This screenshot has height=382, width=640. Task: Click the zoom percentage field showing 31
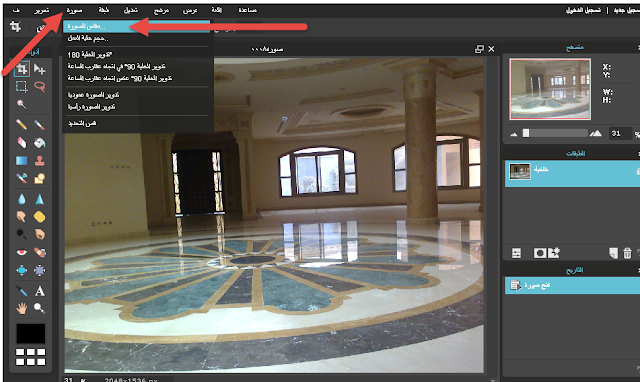(620, 133)
